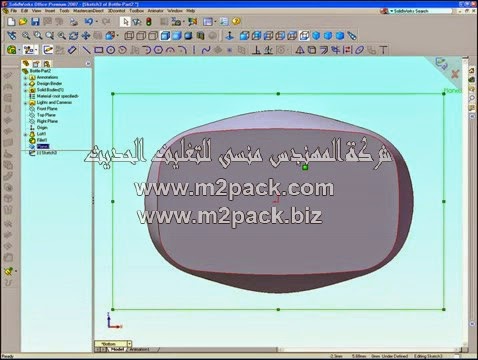Select the Line sketch tool
Screen dimensions: 478x360
86,50
